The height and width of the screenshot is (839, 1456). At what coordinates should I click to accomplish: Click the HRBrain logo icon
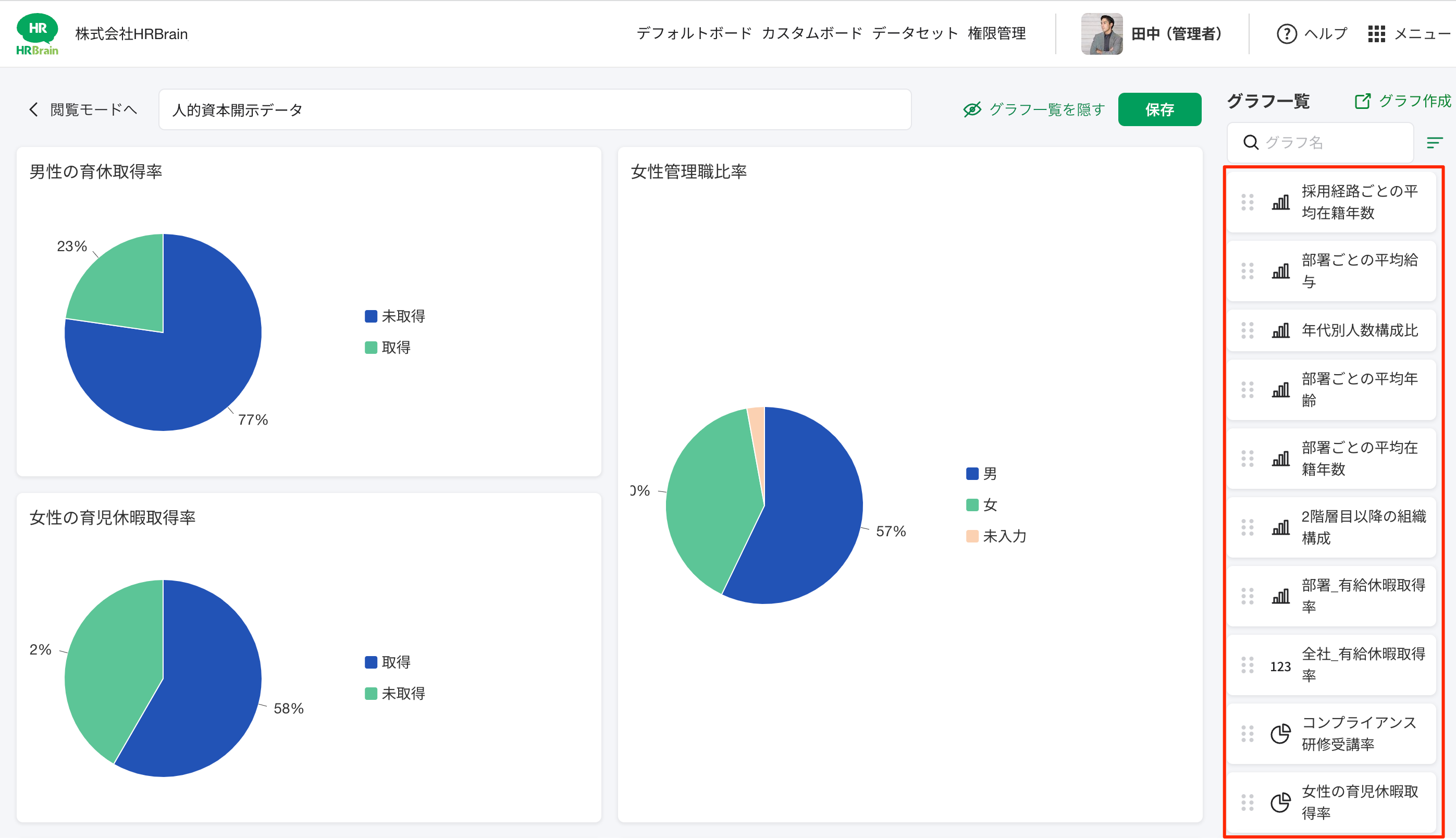(x=37, y=33)
